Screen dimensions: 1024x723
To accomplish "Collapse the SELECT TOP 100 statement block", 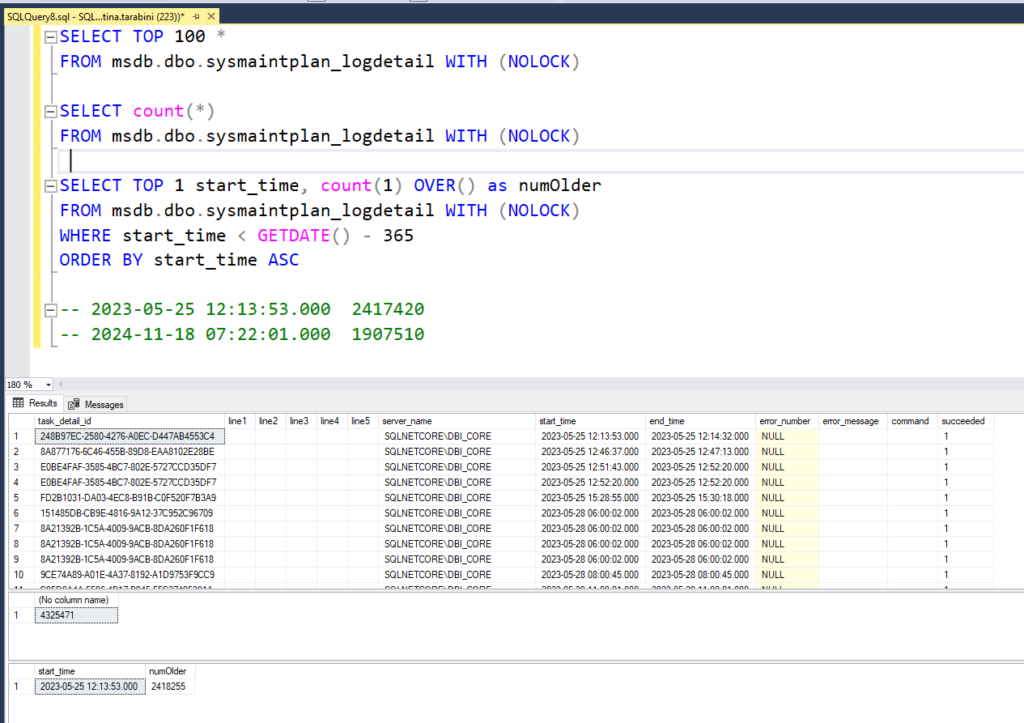I will (51, 37).
